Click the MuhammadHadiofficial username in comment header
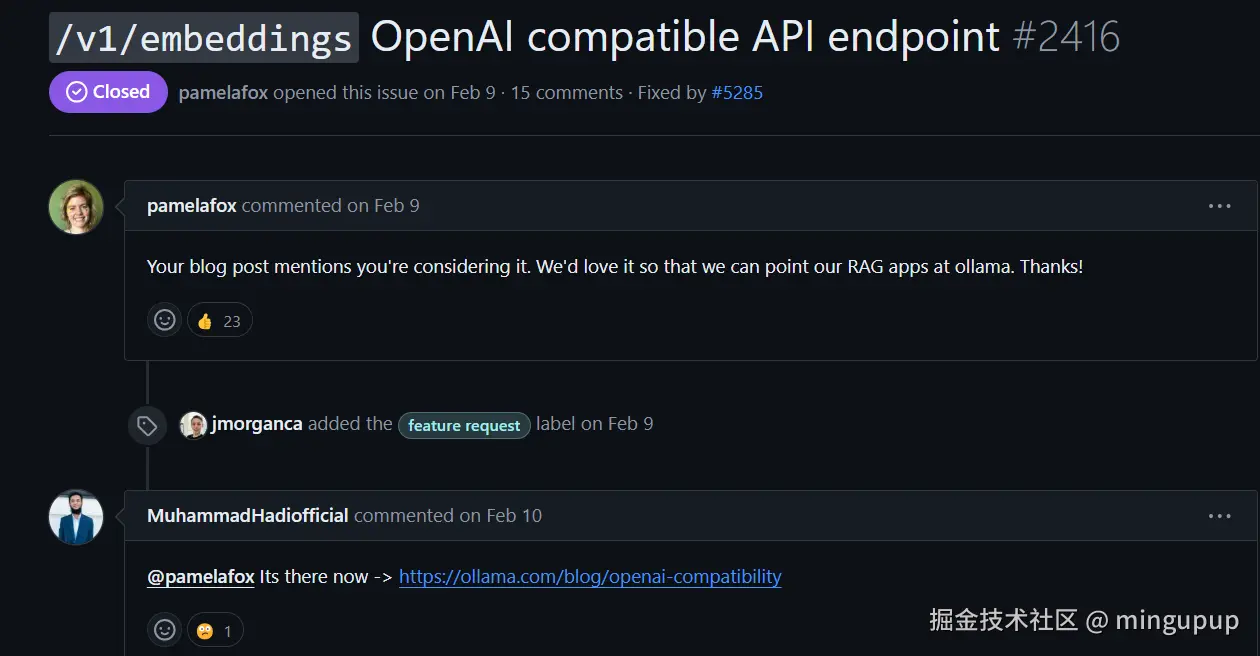Screen dimensions: 1260x656 tap(247, 516)
